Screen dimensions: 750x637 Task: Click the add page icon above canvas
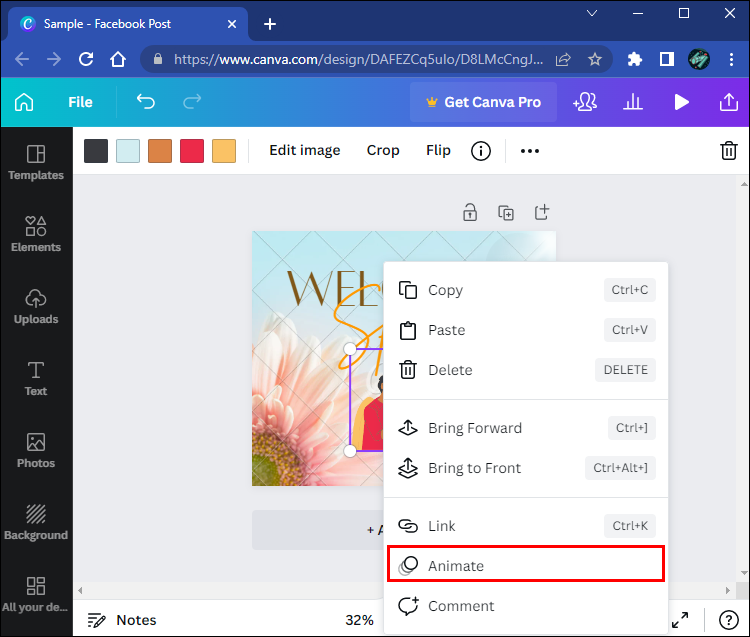click(x=541, y=212)
